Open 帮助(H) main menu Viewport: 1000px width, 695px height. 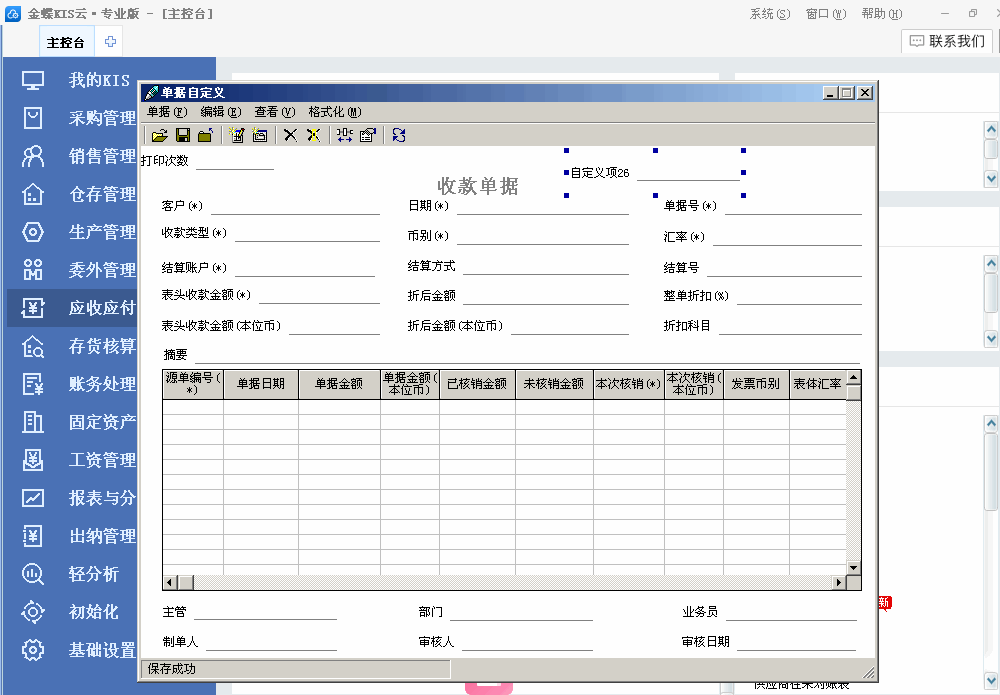pyautogui.click(x=881, y=14)
